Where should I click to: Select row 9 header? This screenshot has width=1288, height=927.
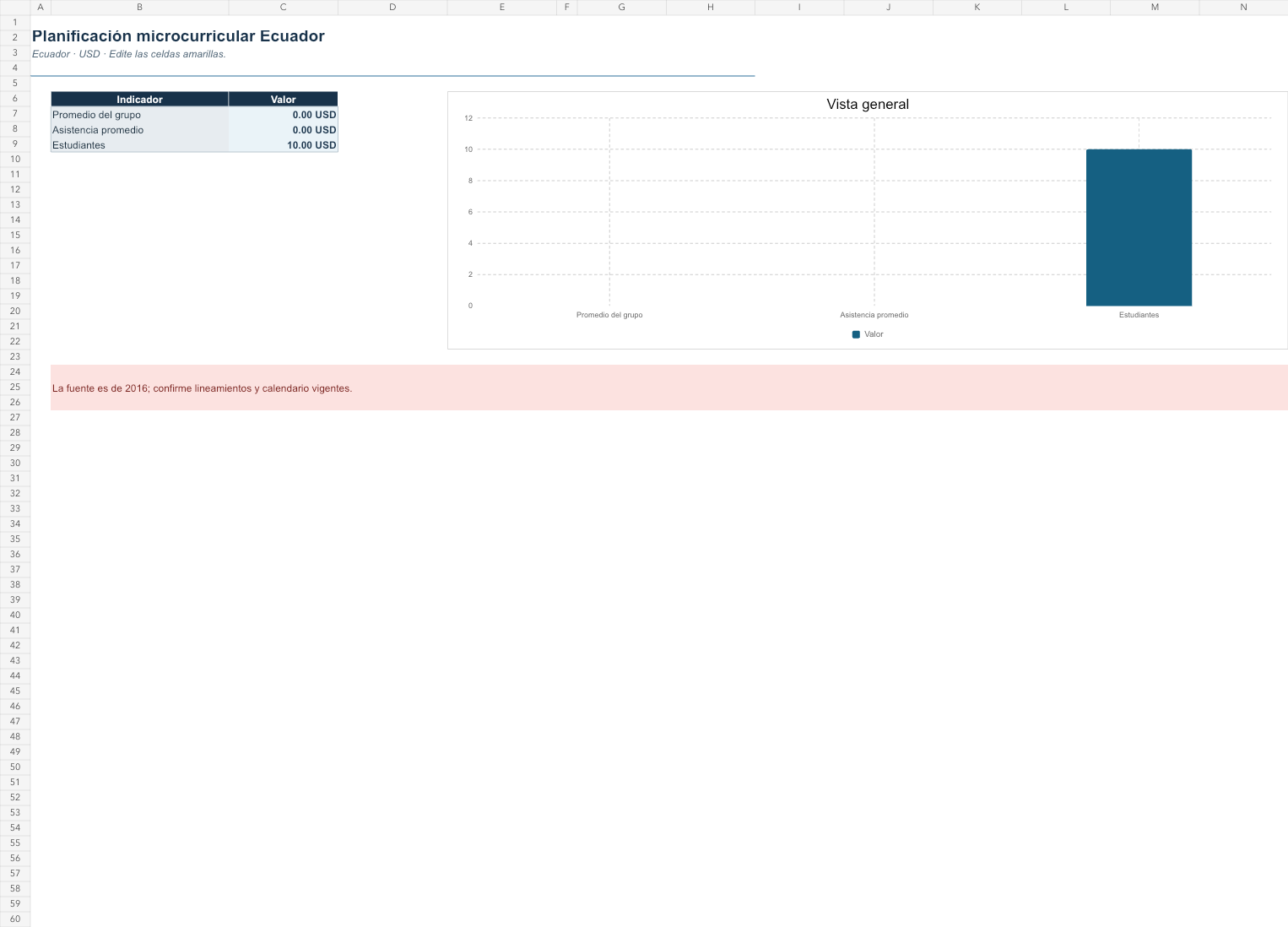click(15, 144)
